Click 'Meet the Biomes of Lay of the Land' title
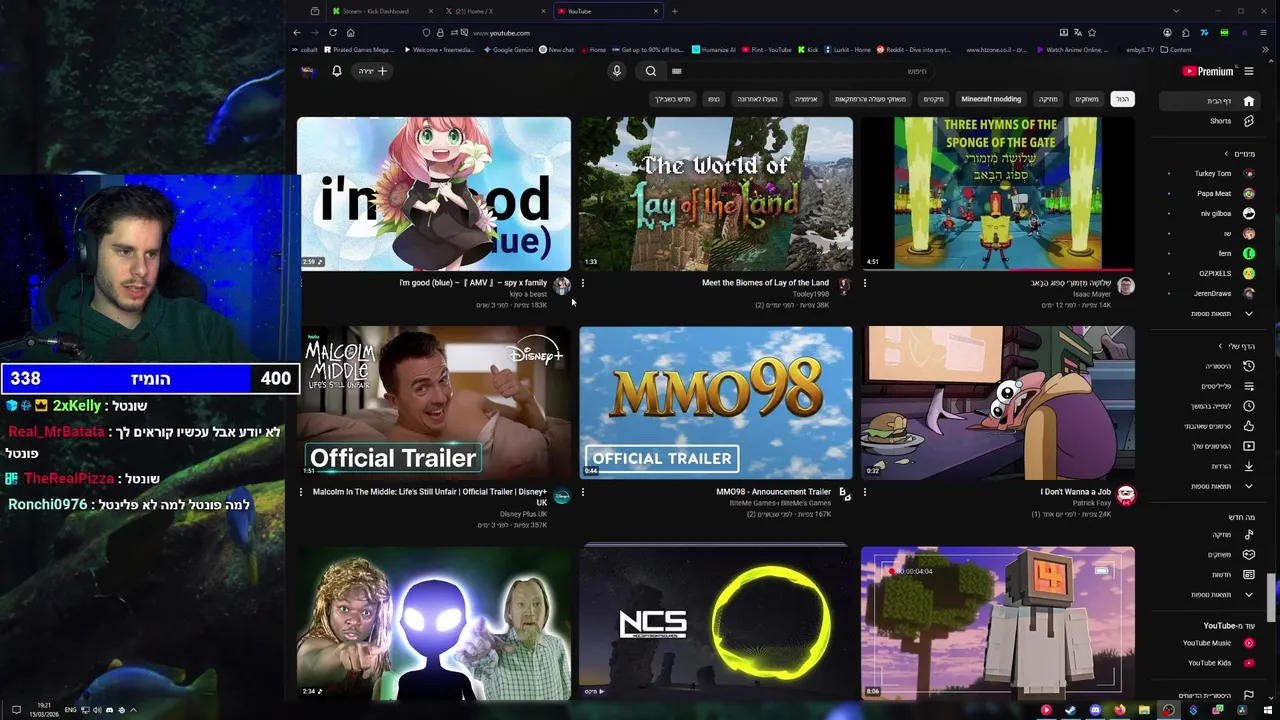This screenshot has height=720, width=1280. click(765, 283)
